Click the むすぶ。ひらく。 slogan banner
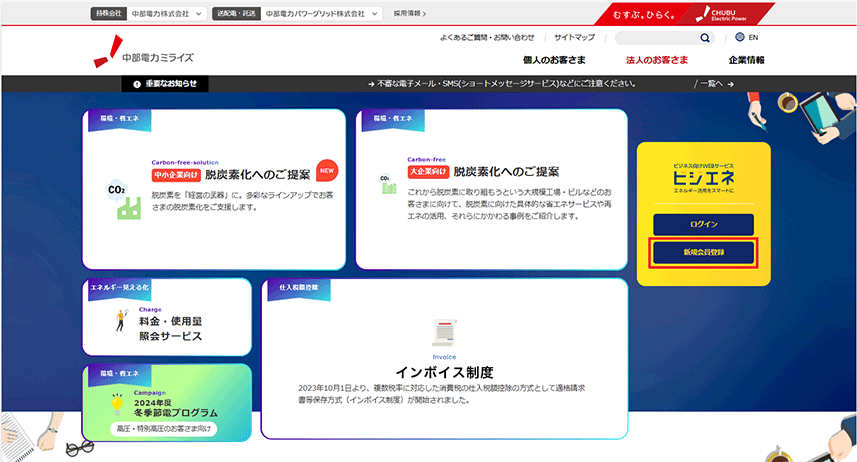The height and width of the screenshot is (462, 857). pos(643,15)
